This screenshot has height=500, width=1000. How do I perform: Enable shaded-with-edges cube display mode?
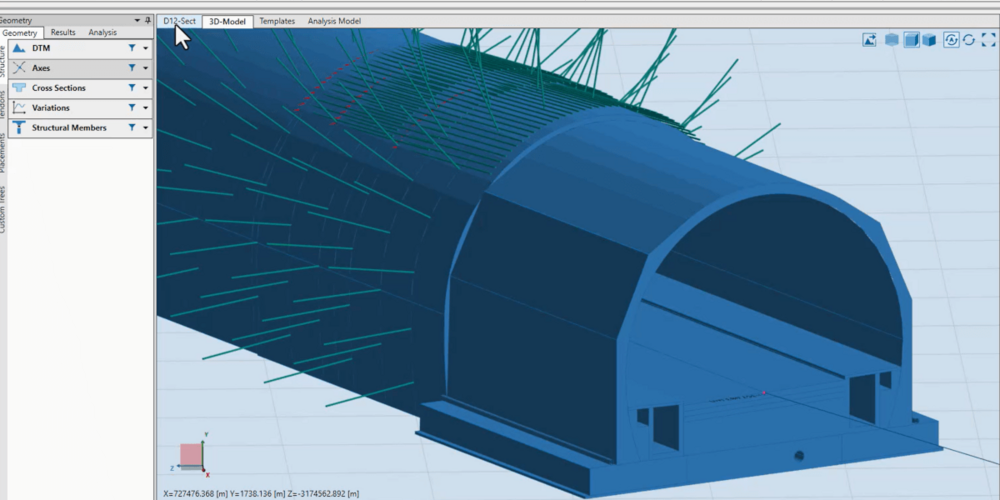click(911, 40)
